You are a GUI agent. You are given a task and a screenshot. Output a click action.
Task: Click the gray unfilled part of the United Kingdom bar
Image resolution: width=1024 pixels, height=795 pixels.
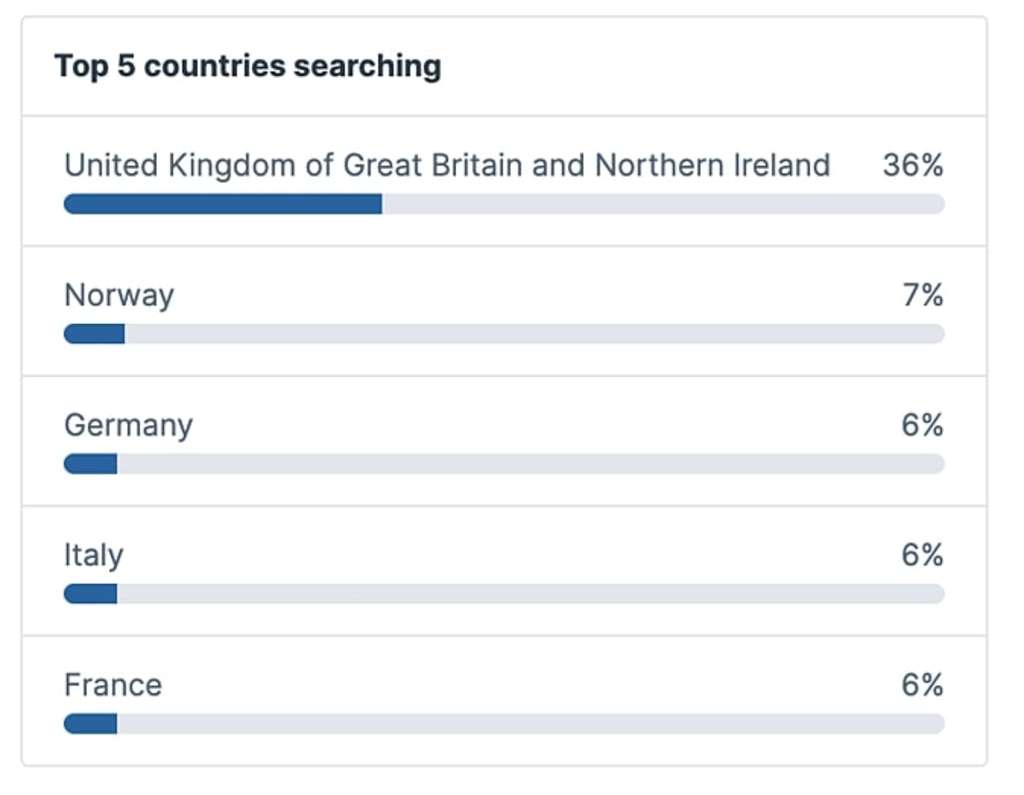tap(662, 204)
